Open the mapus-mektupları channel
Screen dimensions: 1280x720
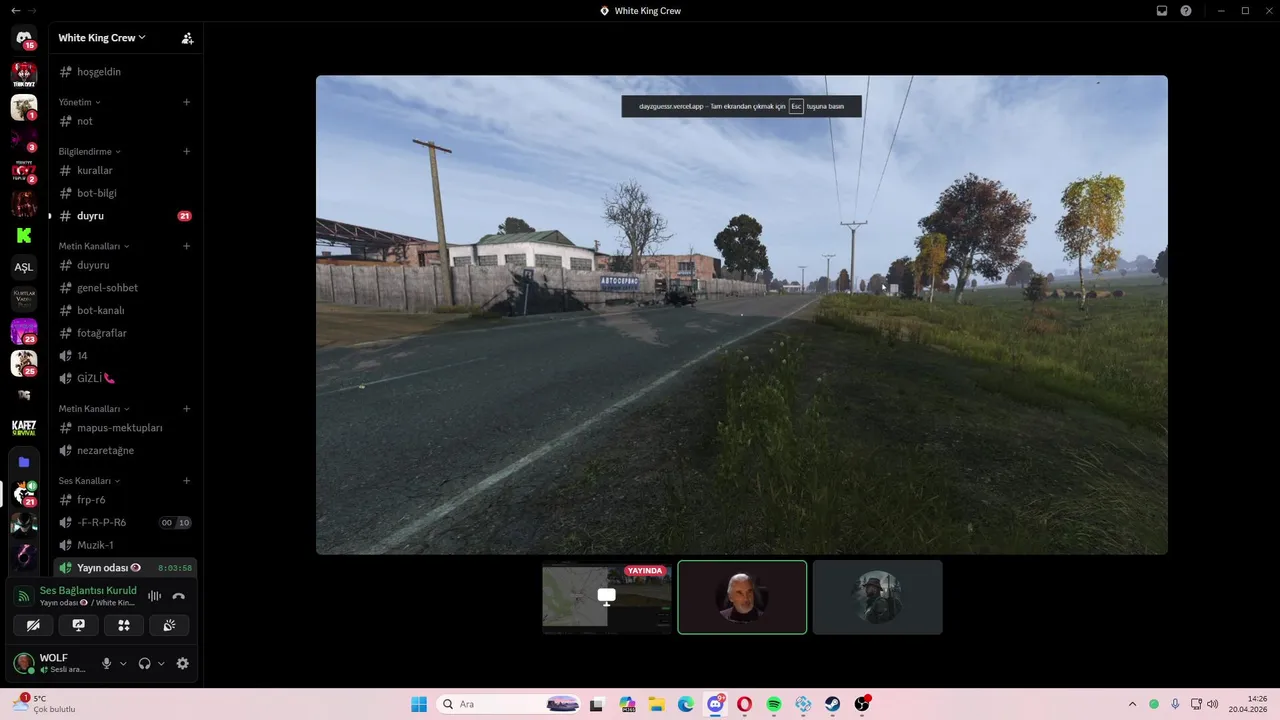[125, 428]
